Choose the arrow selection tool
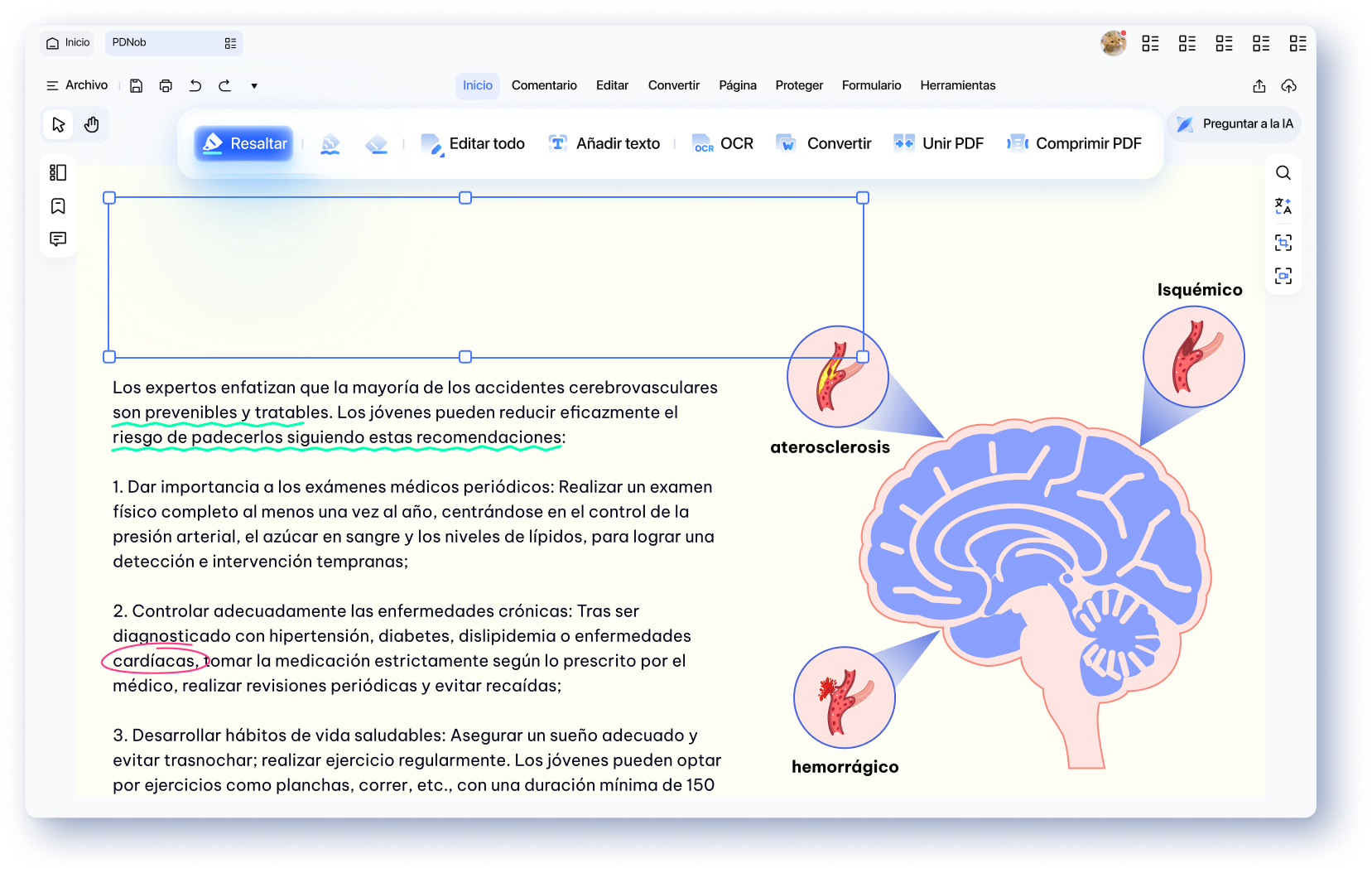Viewport: 1372px width, 873px height. (x=58, y=124)
